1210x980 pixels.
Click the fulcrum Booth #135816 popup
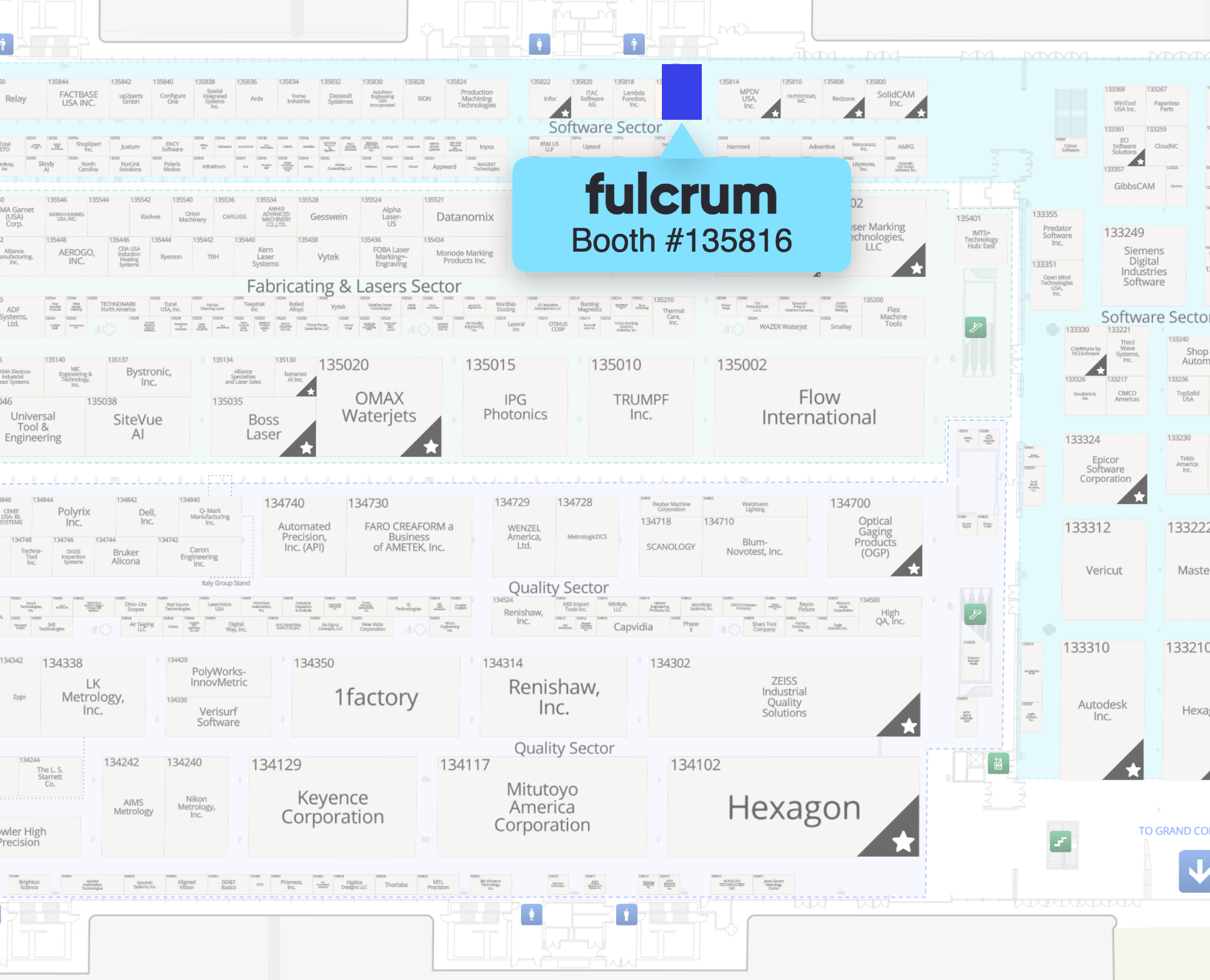tap(681, 215)
